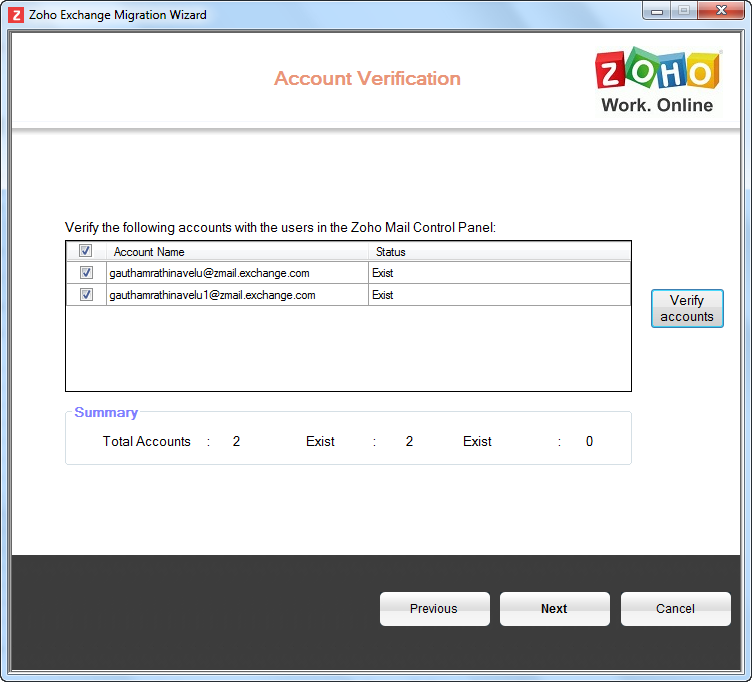Click the Total Accounts label in Summary
The width and height of the screenshot is (752, 682).
(x=146, y=441)
